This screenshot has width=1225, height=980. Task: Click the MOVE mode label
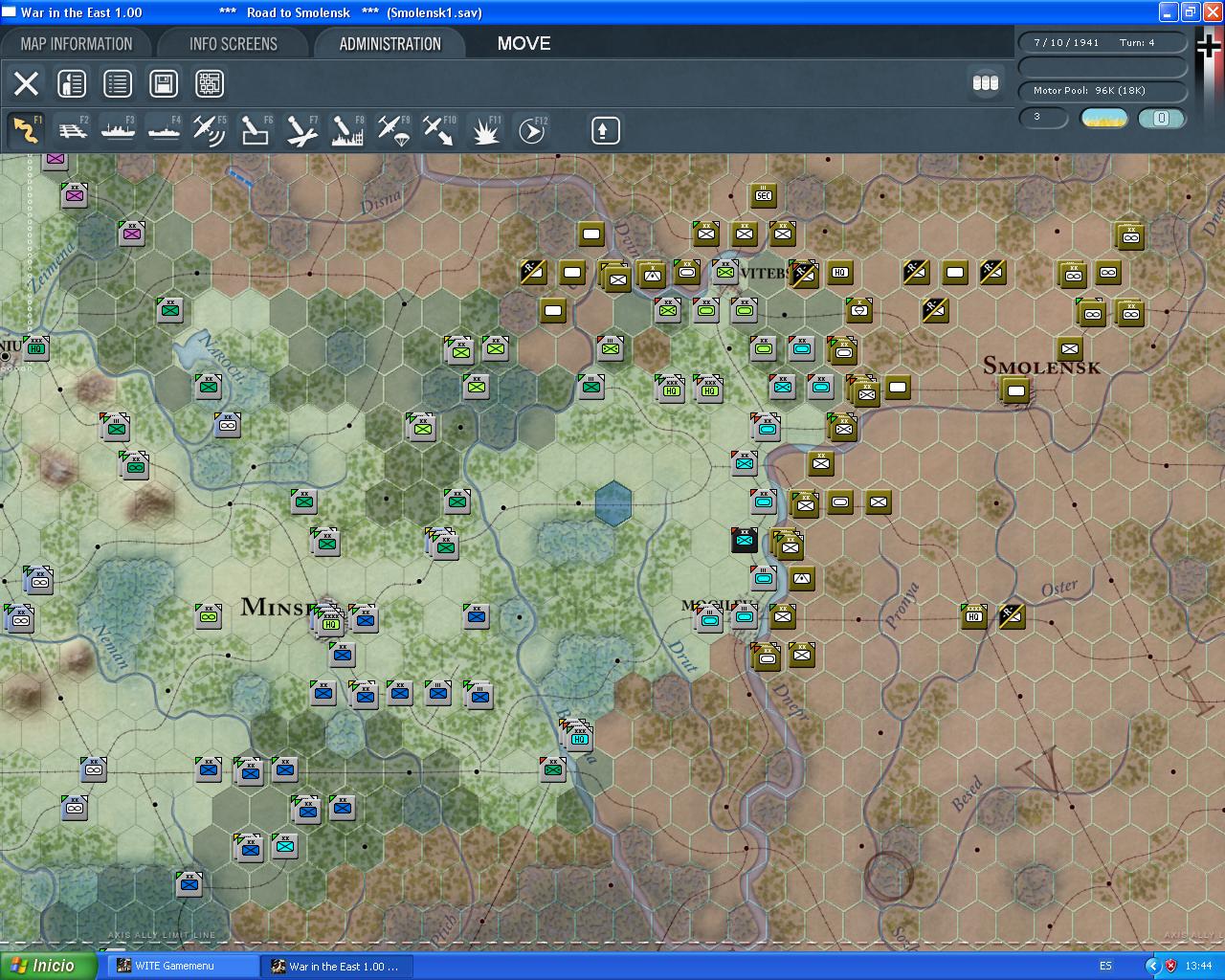524,43
